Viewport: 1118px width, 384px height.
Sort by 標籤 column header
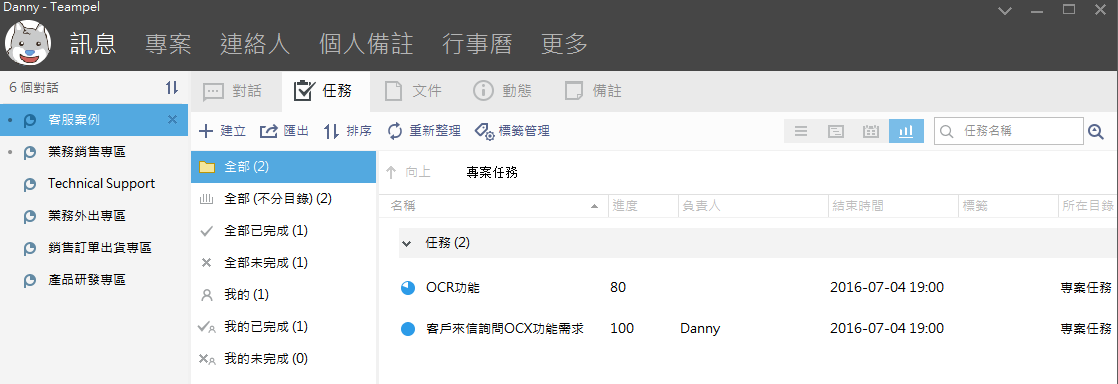point(1009,206)
